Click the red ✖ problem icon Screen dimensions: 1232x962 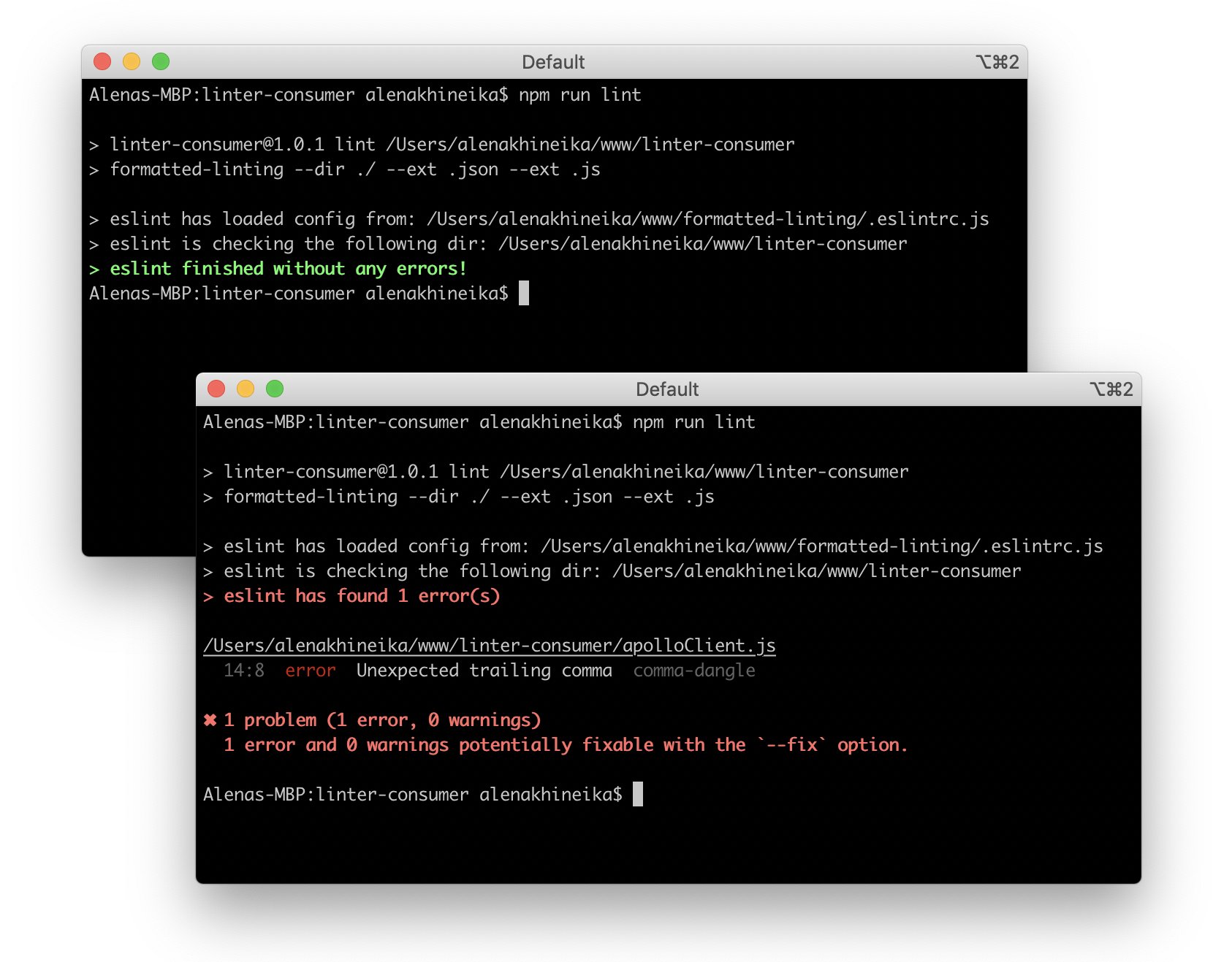coord(210,720)
